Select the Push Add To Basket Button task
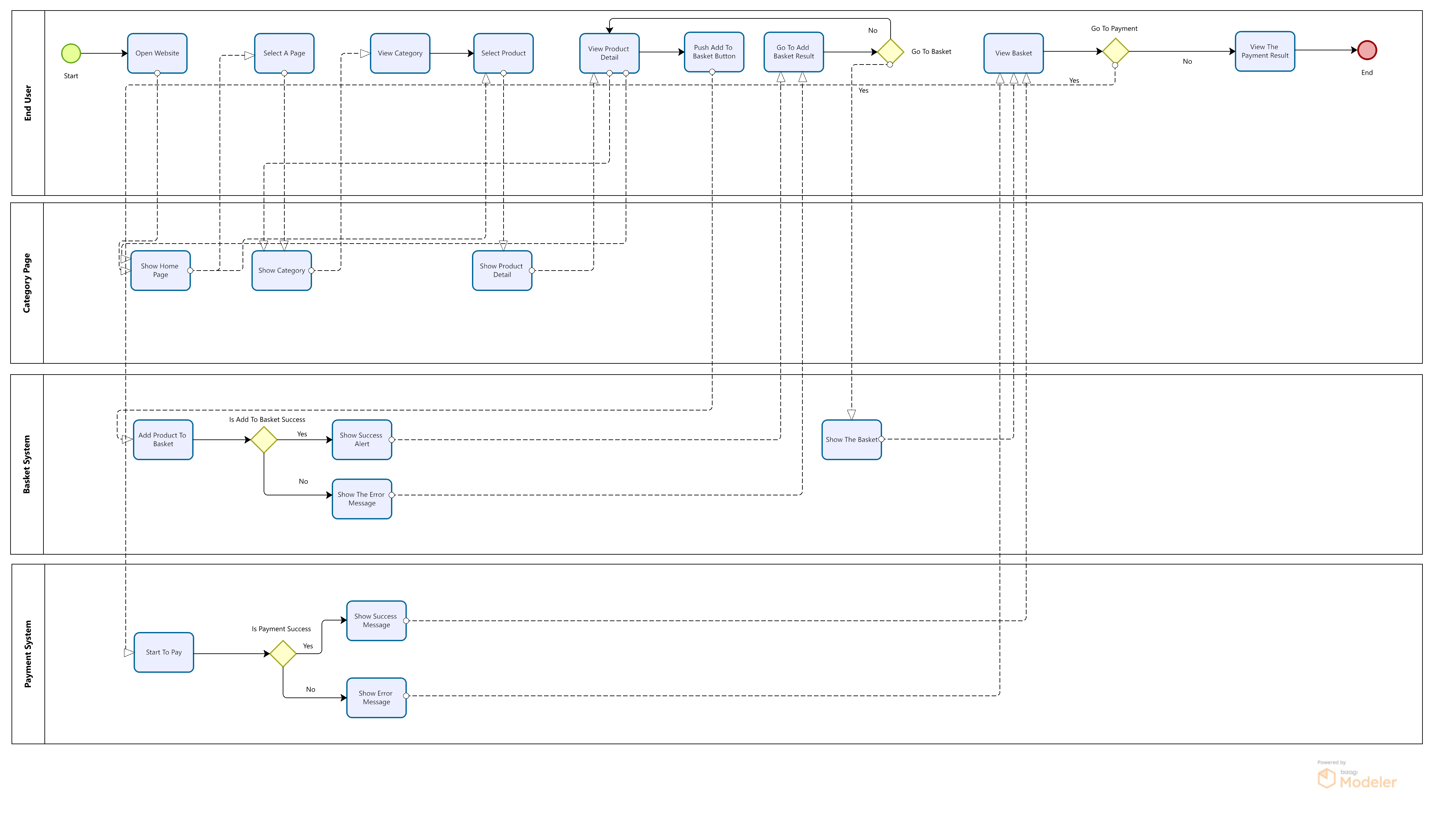 click(714, 52)
